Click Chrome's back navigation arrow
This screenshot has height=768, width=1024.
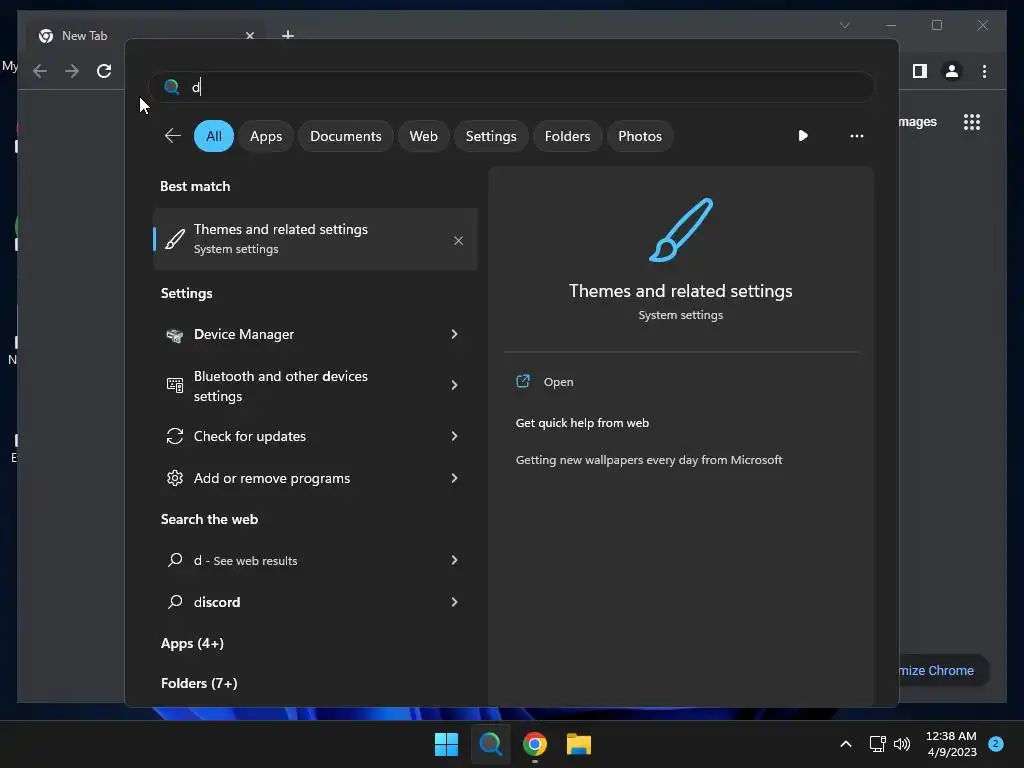[40, 71]
